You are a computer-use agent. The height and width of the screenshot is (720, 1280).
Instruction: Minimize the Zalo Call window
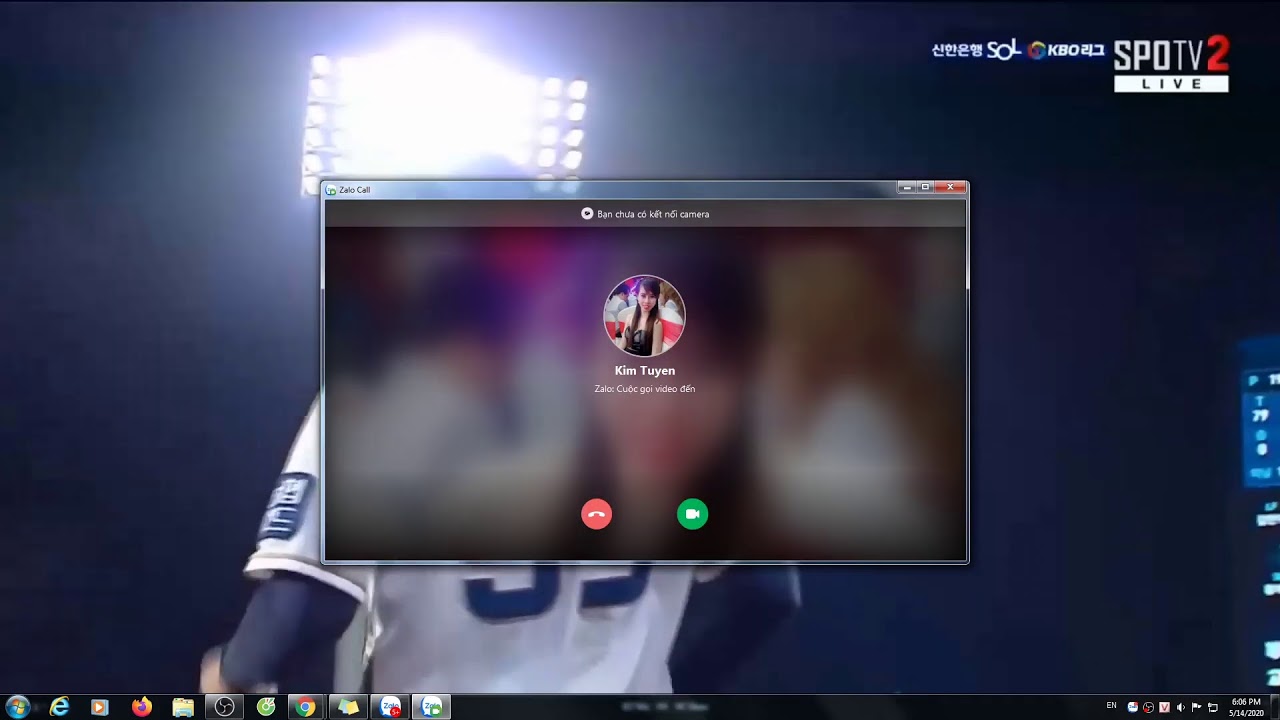point(907,187)
